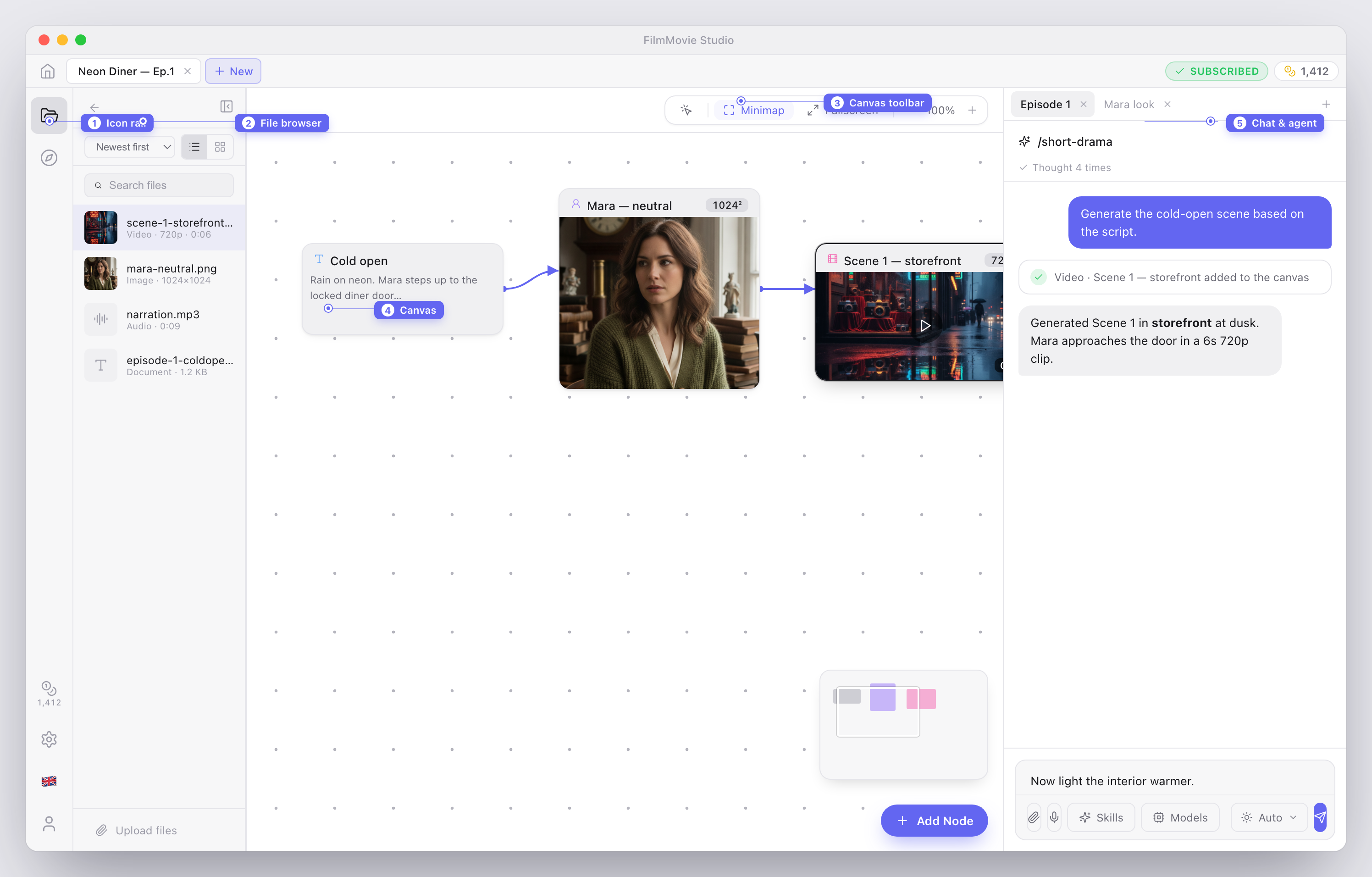Click the 1024² resolution badge

727,205
